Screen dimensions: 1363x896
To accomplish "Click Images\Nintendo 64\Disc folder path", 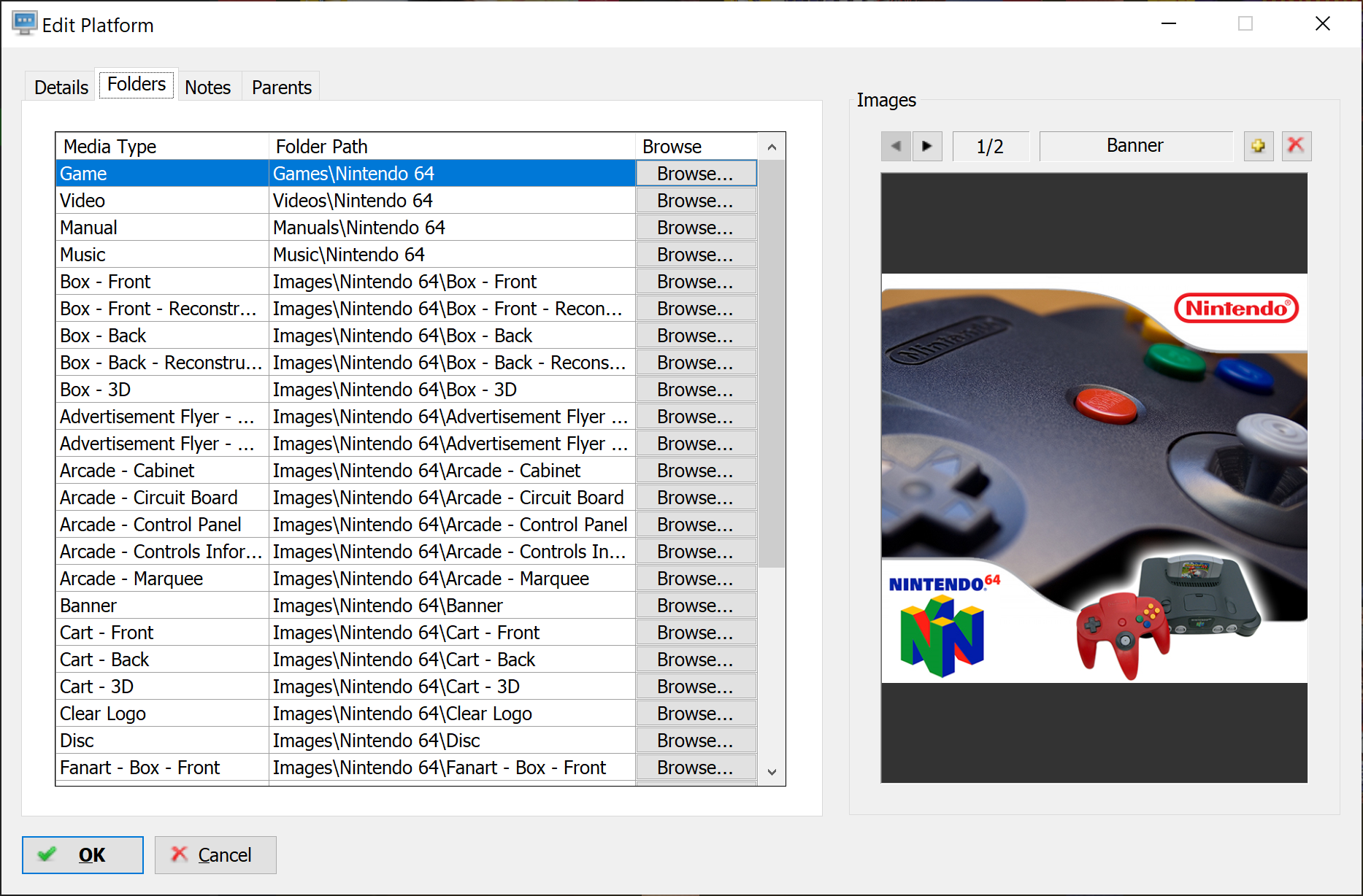I will pyautogui.click(x=453, y=741).
